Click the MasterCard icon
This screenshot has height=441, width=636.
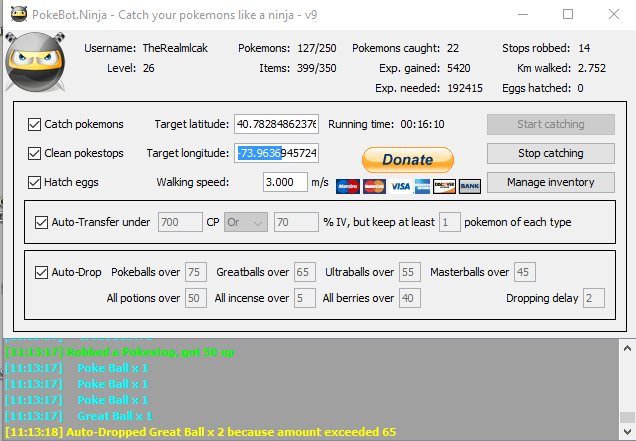[374, 186]
